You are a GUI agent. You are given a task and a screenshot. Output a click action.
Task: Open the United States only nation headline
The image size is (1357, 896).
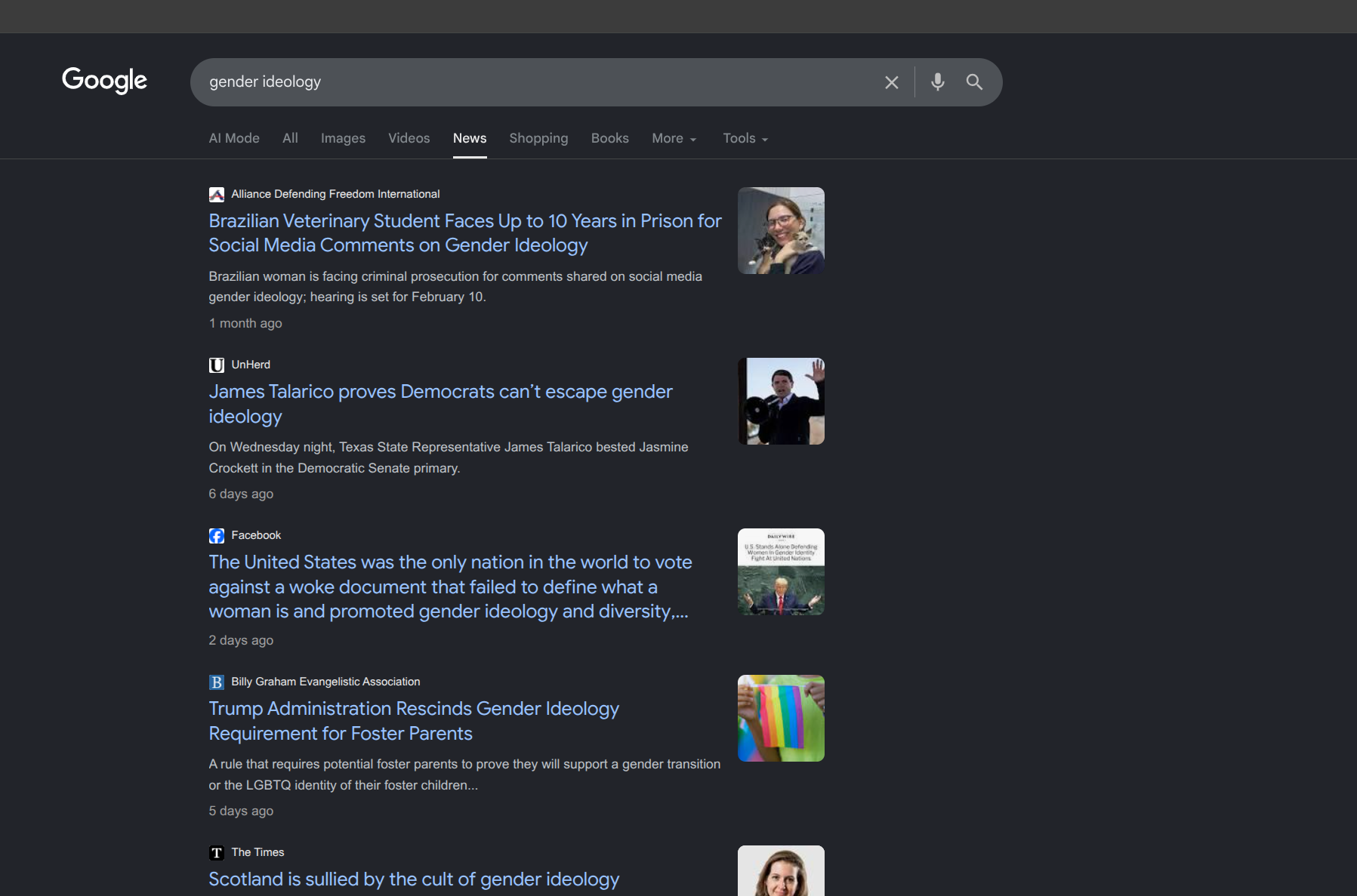pos(450,587)
